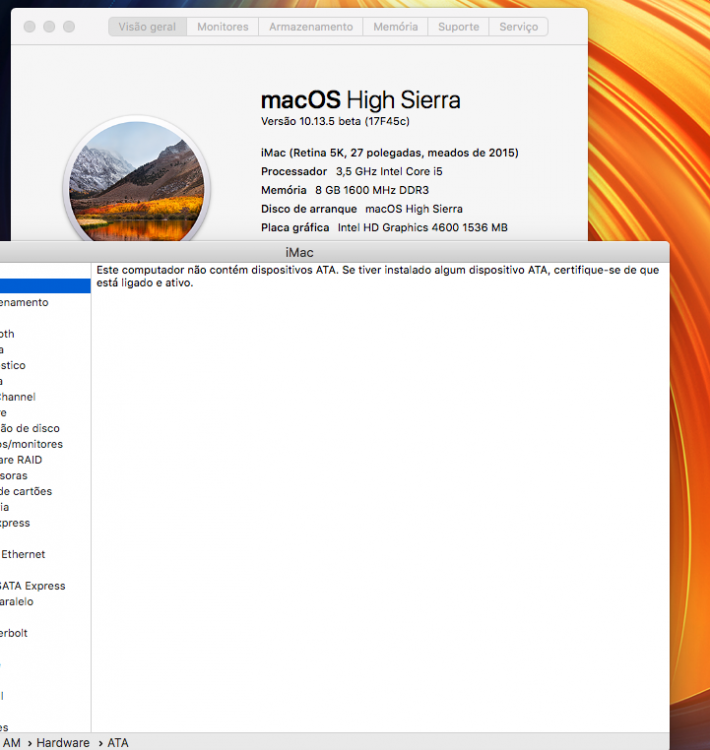This screenshot has width=710, height=750.
Task: Select the Bluetooth sidebar entry
Action: click(7, 334)
